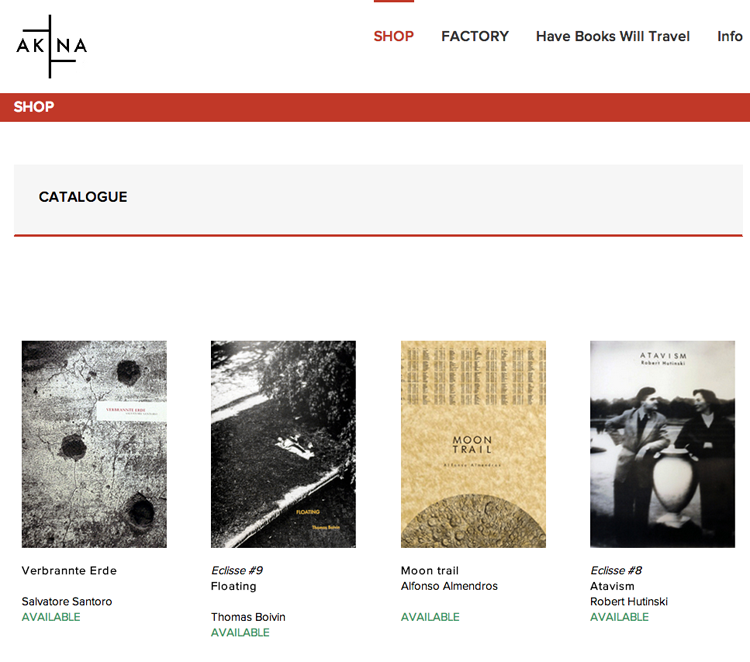Open Floating book cover thumbnail
Screen dimensions: 750x662
[x=283, y=444]
